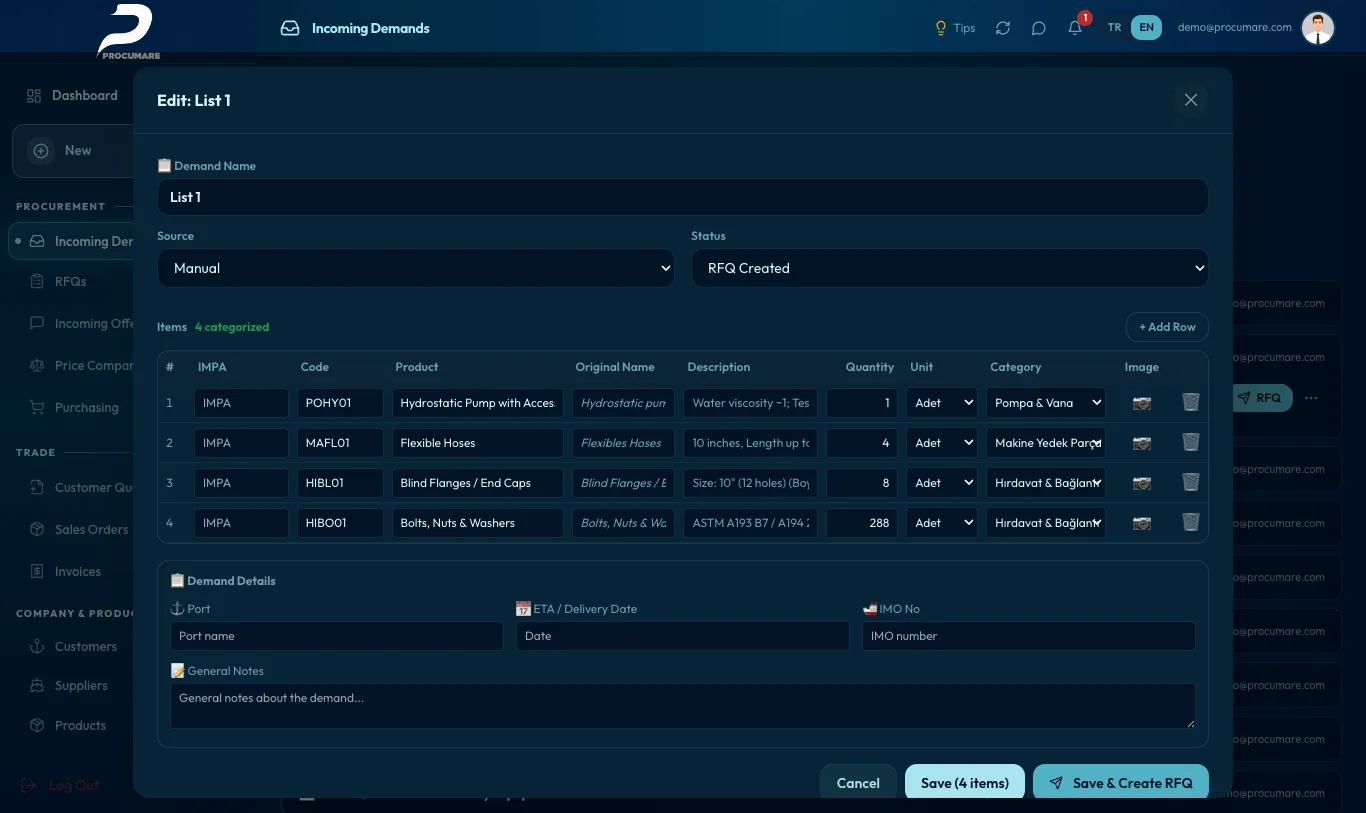Open the chat bubble icon in header

coord(1039,28)
